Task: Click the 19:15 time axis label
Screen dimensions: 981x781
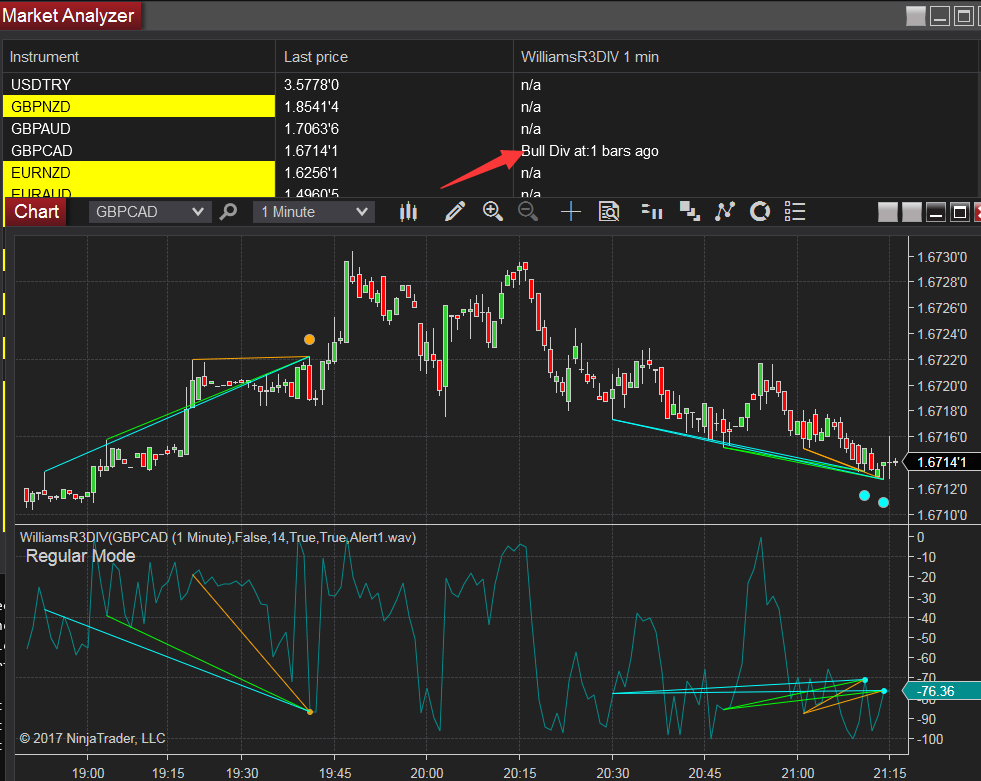Action: (168, 773)
